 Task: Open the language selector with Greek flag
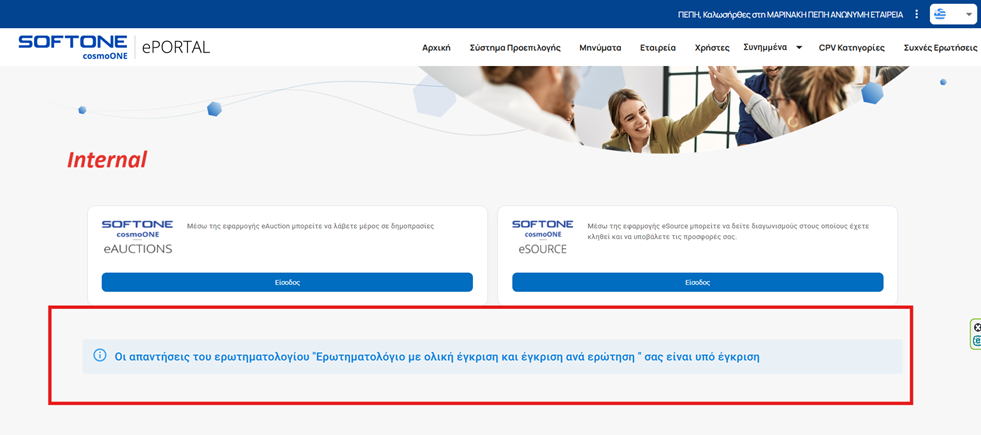click(x=953, y=14)
